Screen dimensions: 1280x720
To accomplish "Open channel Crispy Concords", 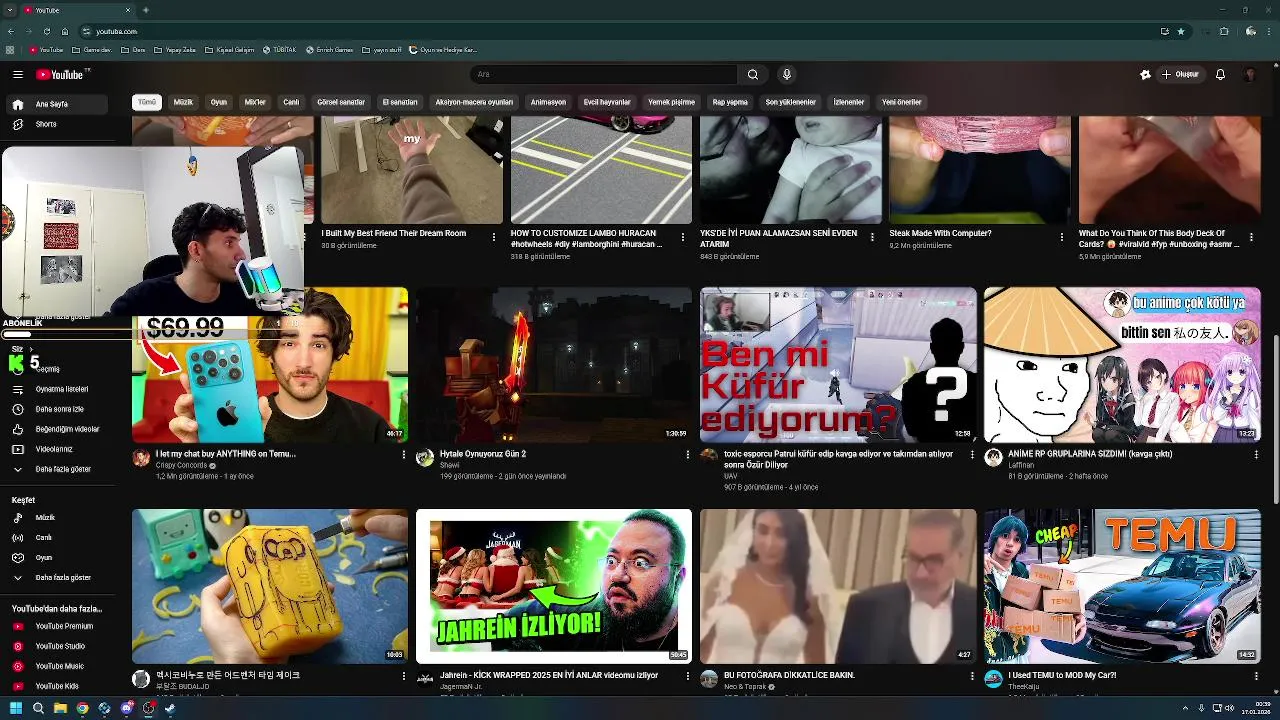I will [x=181, y=465].
